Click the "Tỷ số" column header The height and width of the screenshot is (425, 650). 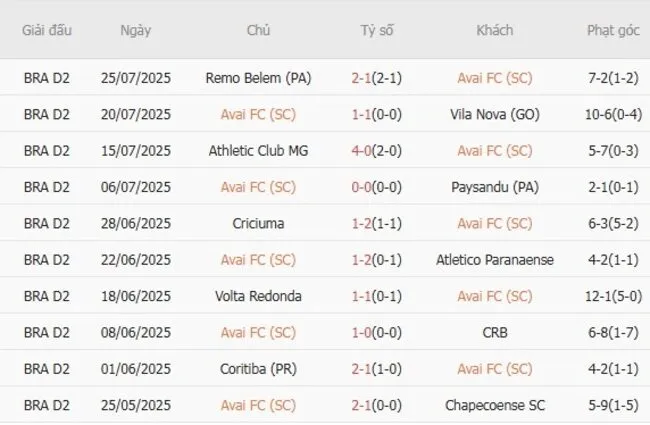click(x=377, y=30)
